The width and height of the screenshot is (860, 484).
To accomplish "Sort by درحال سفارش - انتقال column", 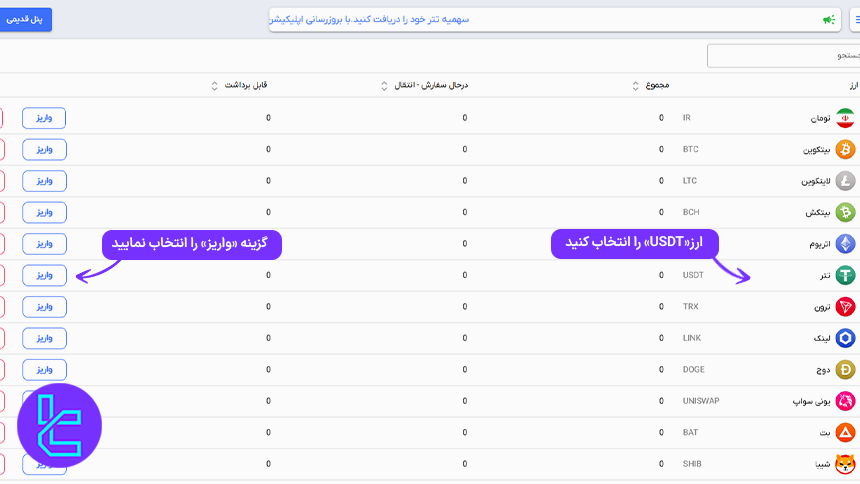I will [384, 86].
